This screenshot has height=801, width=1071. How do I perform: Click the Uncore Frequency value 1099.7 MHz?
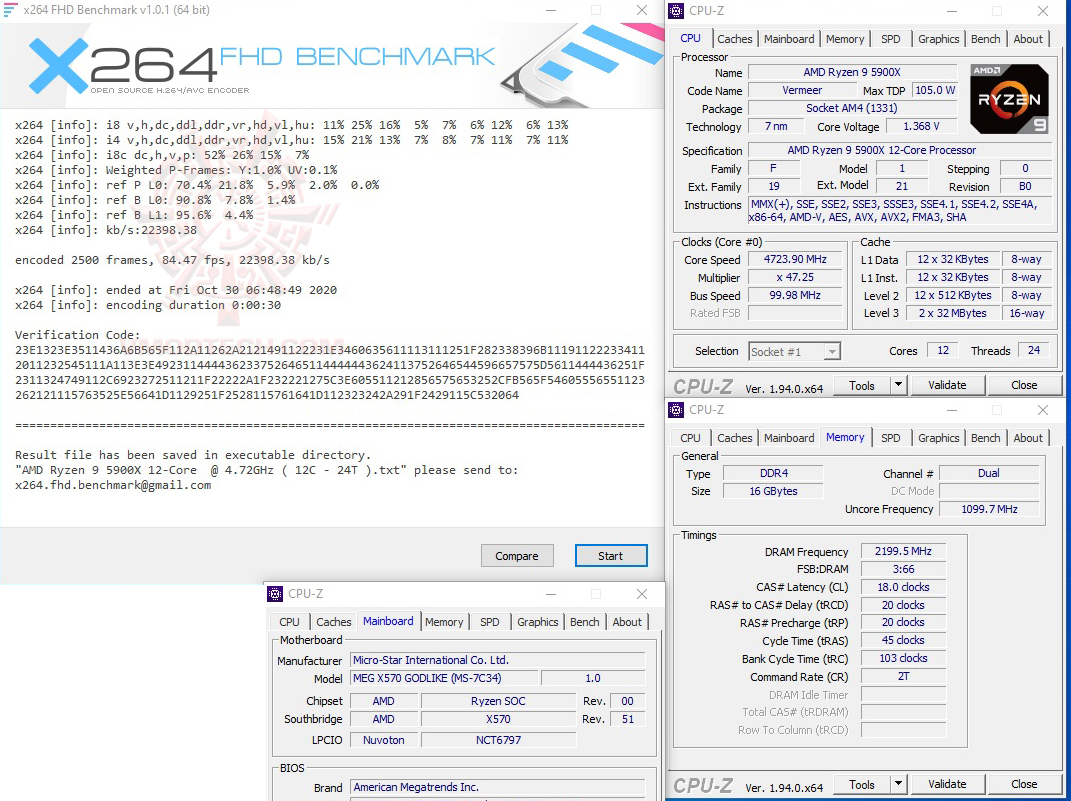pyautogui.click(x=989, y=509)
